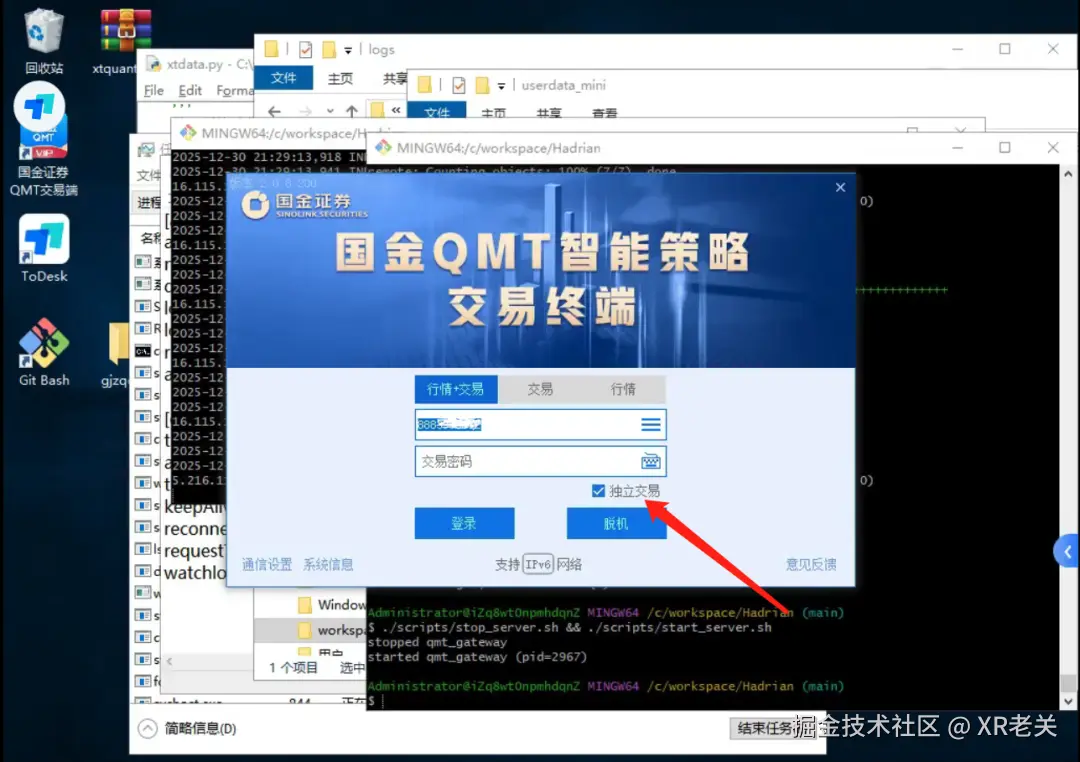This screenshot has width=1080, height=762.
Task: Click the 脱机 offline button
Action: [616, 524]
